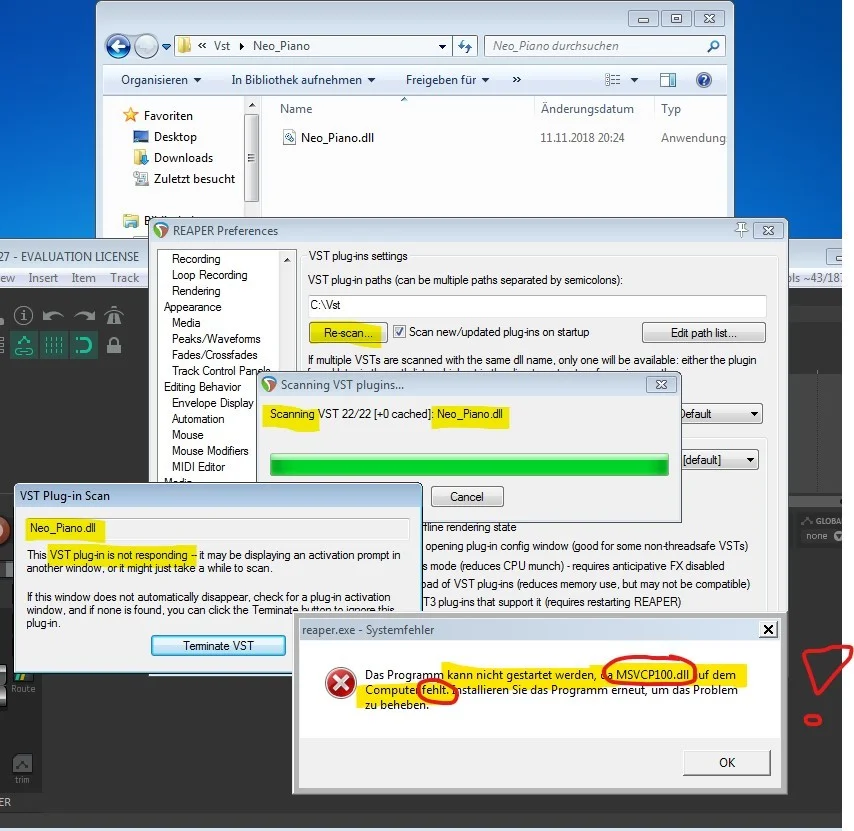
Task: Open In Bibliothek aufnehmen dropdown
Action: [x=303, y=80]
